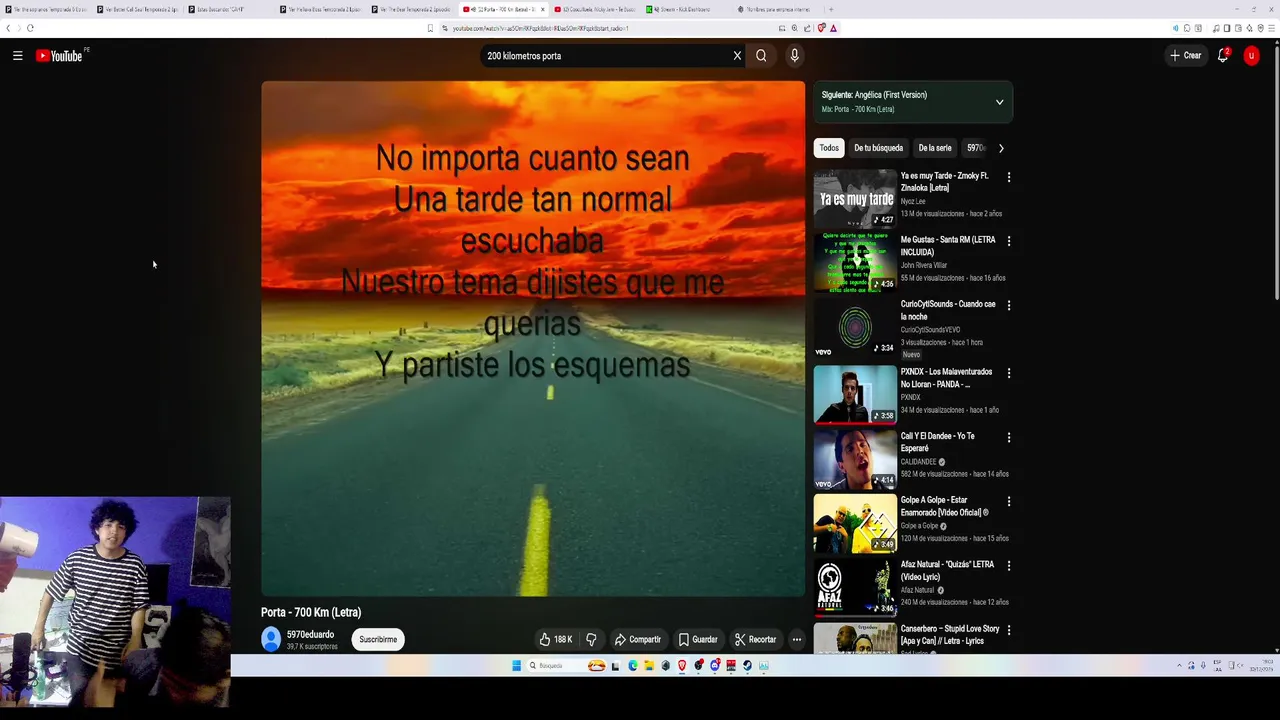This screenshot has height=720, width=1280.
Task: Open options for Golpe A Golpe video
Action: pos(1008,501)
